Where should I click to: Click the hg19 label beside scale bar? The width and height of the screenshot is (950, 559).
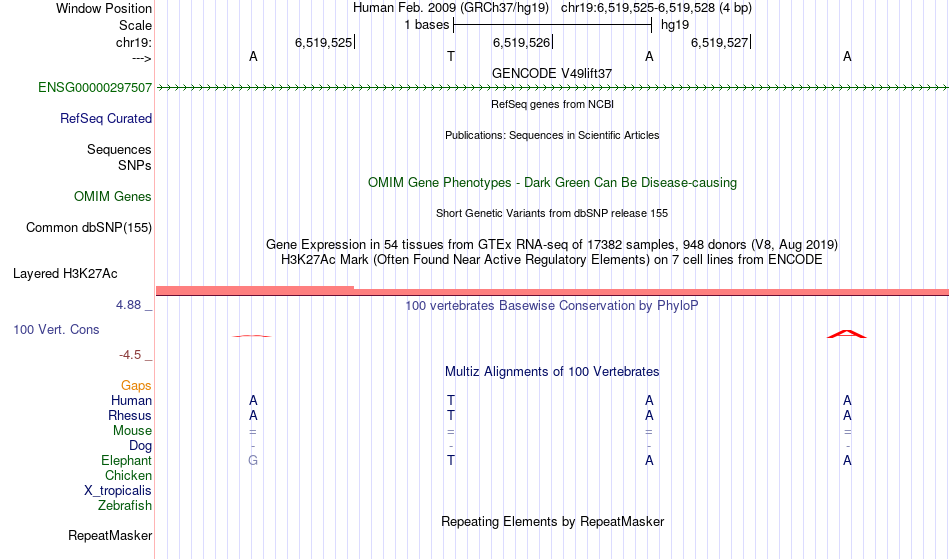[x=675, y=25]
